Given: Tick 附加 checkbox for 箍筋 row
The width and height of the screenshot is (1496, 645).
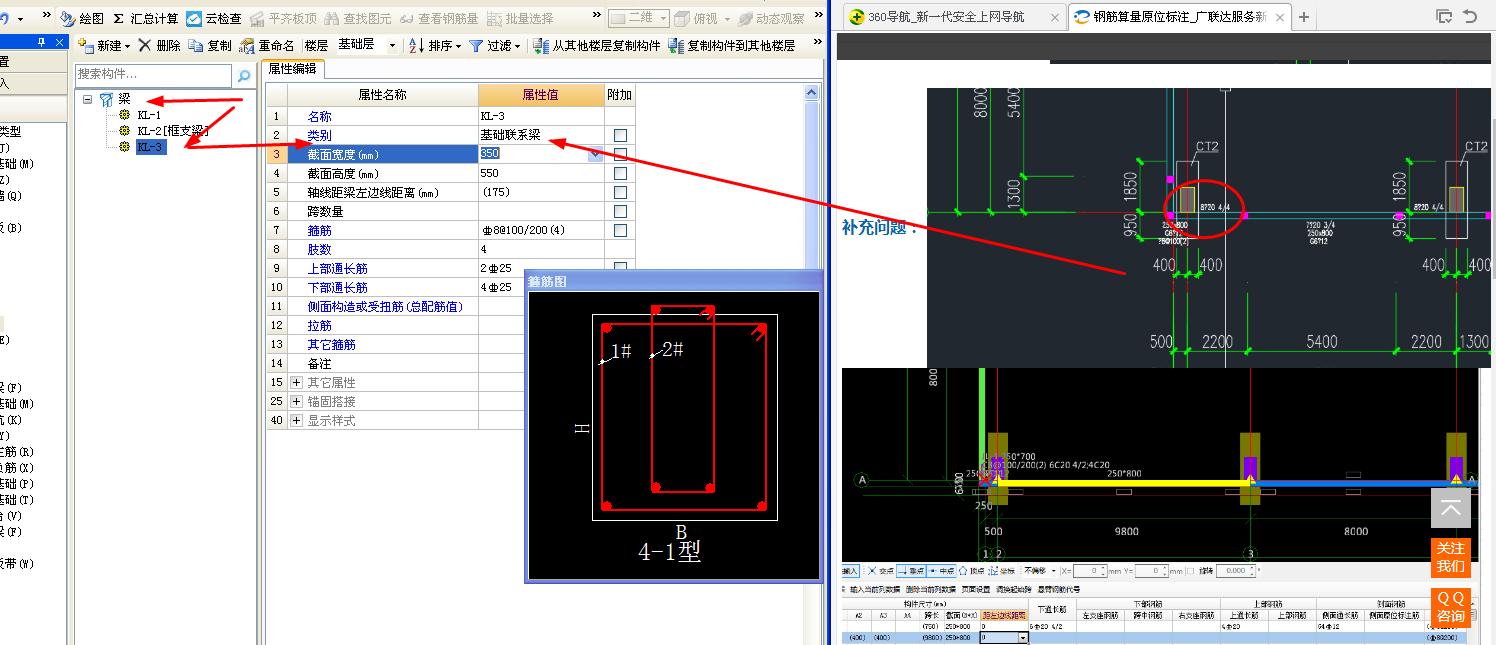Looking at the screenshot, I should point(620,230).
